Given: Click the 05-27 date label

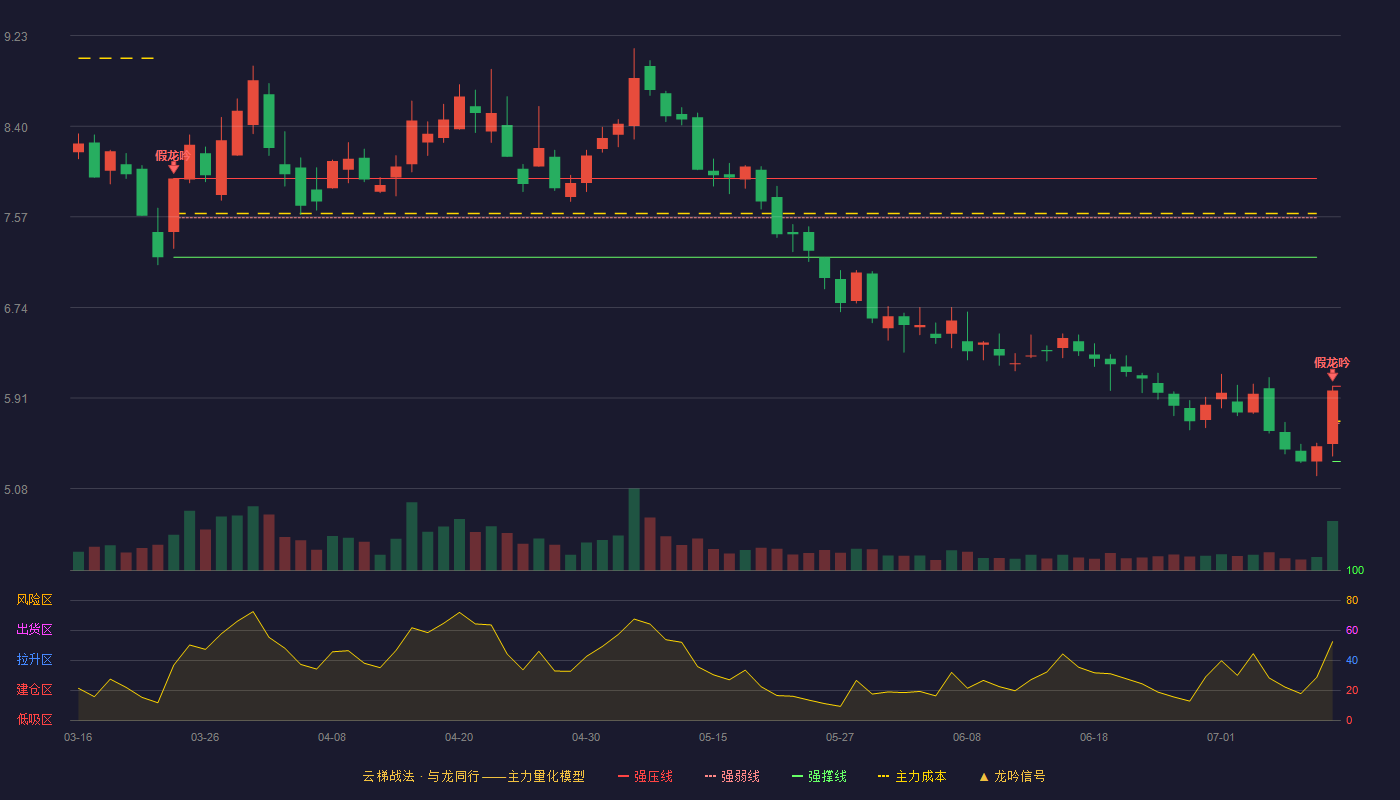Looking at the screenshot, I should coord(840,737).
